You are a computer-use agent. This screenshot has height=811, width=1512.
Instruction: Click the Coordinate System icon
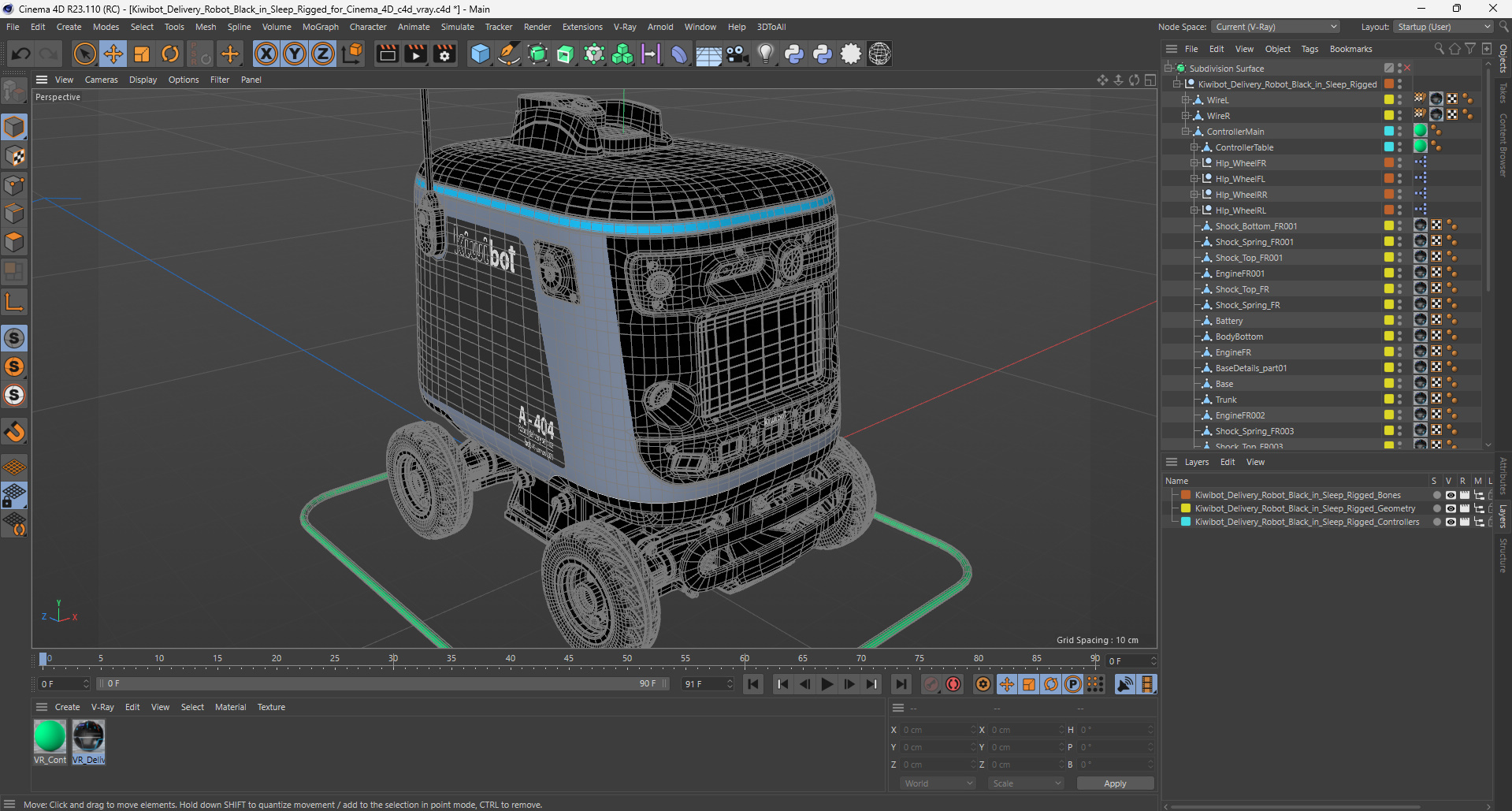point(353,54)
